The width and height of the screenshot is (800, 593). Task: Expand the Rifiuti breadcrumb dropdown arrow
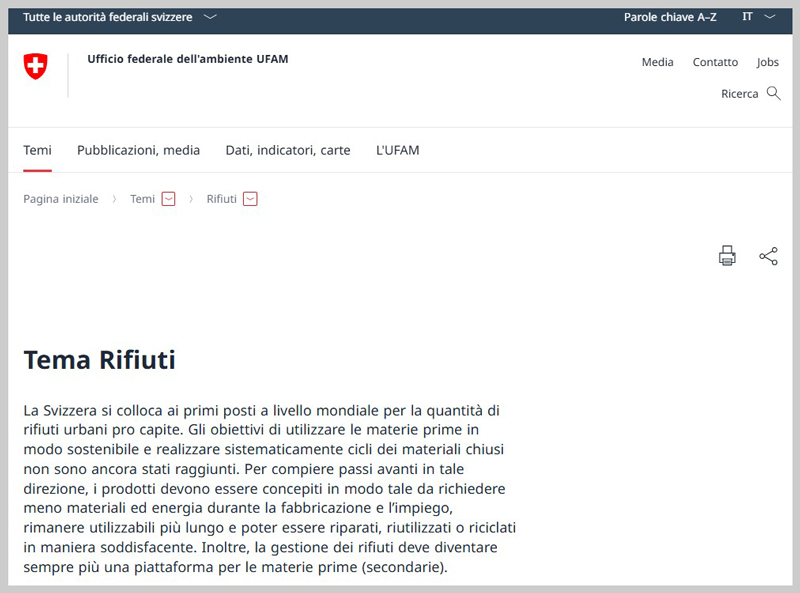point(250,199)
